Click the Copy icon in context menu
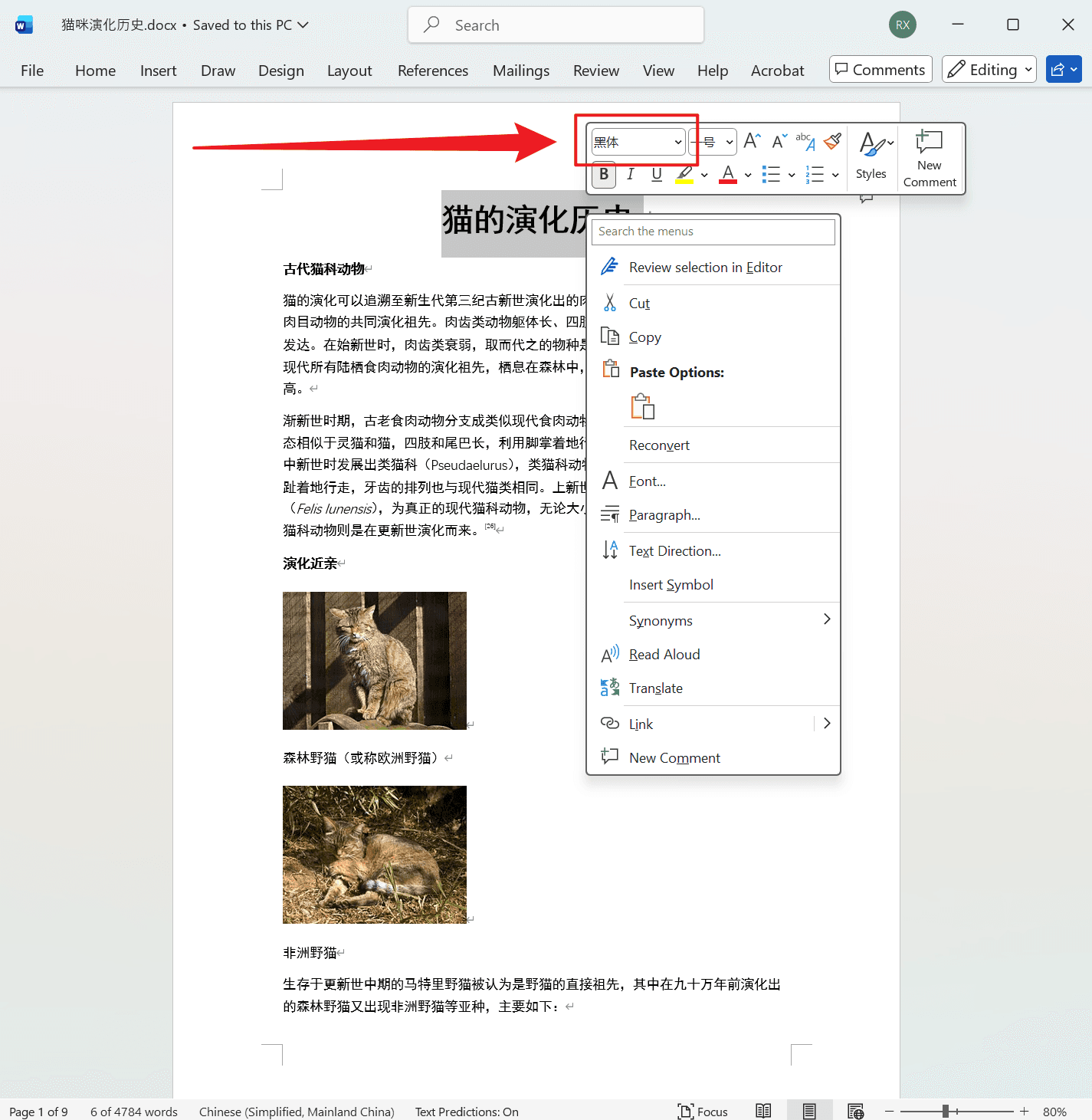Image resolution: width=1092 pixels, height=1120 pixels. [x=610, y=336]
